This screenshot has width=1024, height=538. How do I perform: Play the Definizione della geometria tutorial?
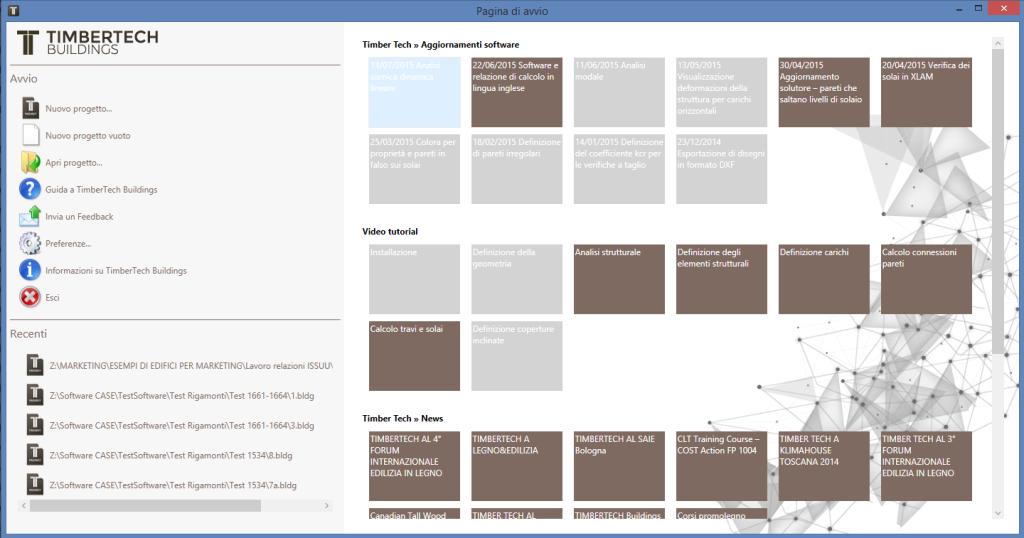517,279
